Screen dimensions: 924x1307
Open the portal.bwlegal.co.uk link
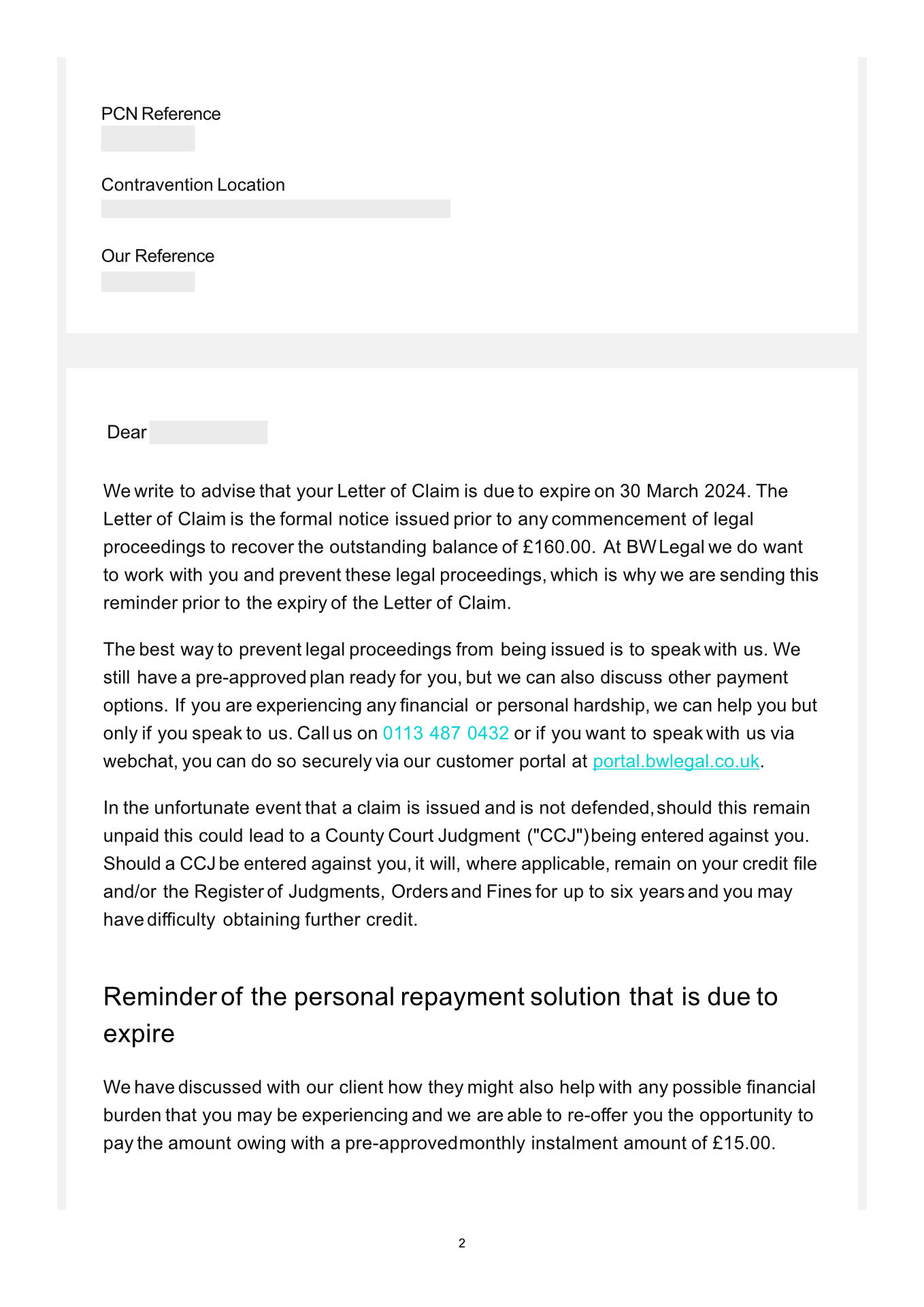pos(676,761)
